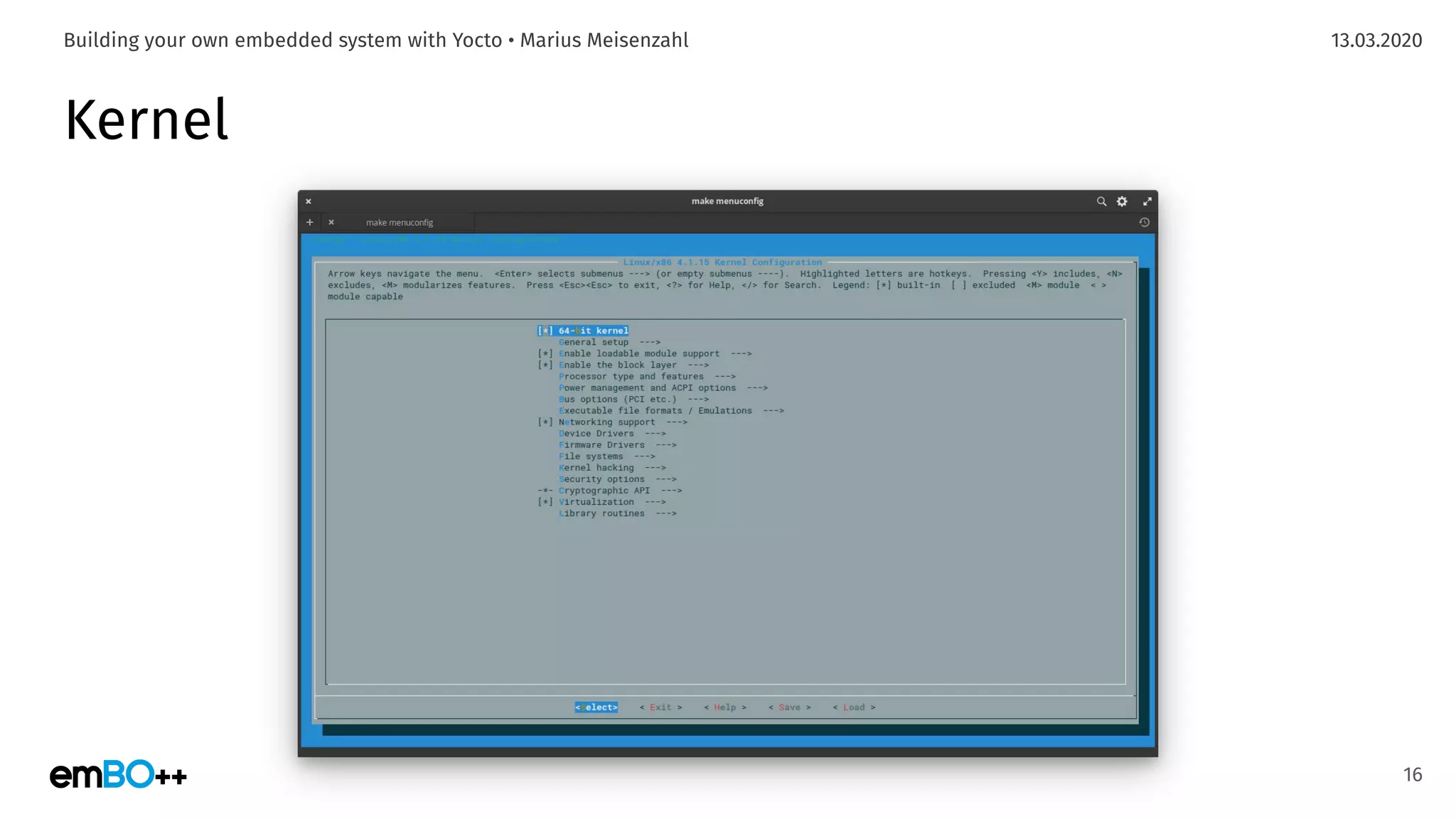Add new terminal tab with plus icon
Viewport: 1456px width, 819px height.
pos(309,223)
